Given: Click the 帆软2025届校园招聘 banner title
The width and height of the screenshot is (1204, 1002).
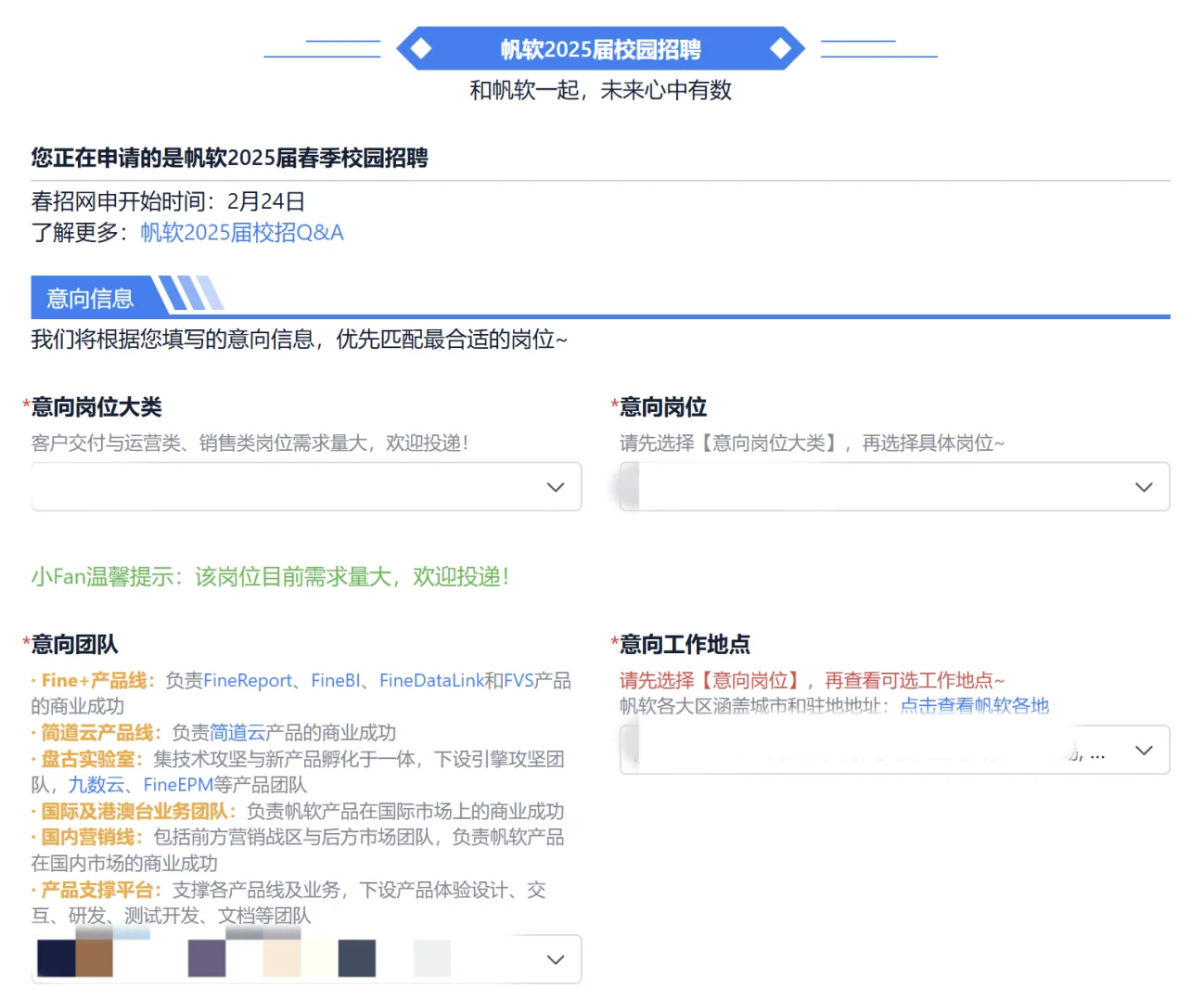Looking at the screenshot, I should (x=601, y=49).
